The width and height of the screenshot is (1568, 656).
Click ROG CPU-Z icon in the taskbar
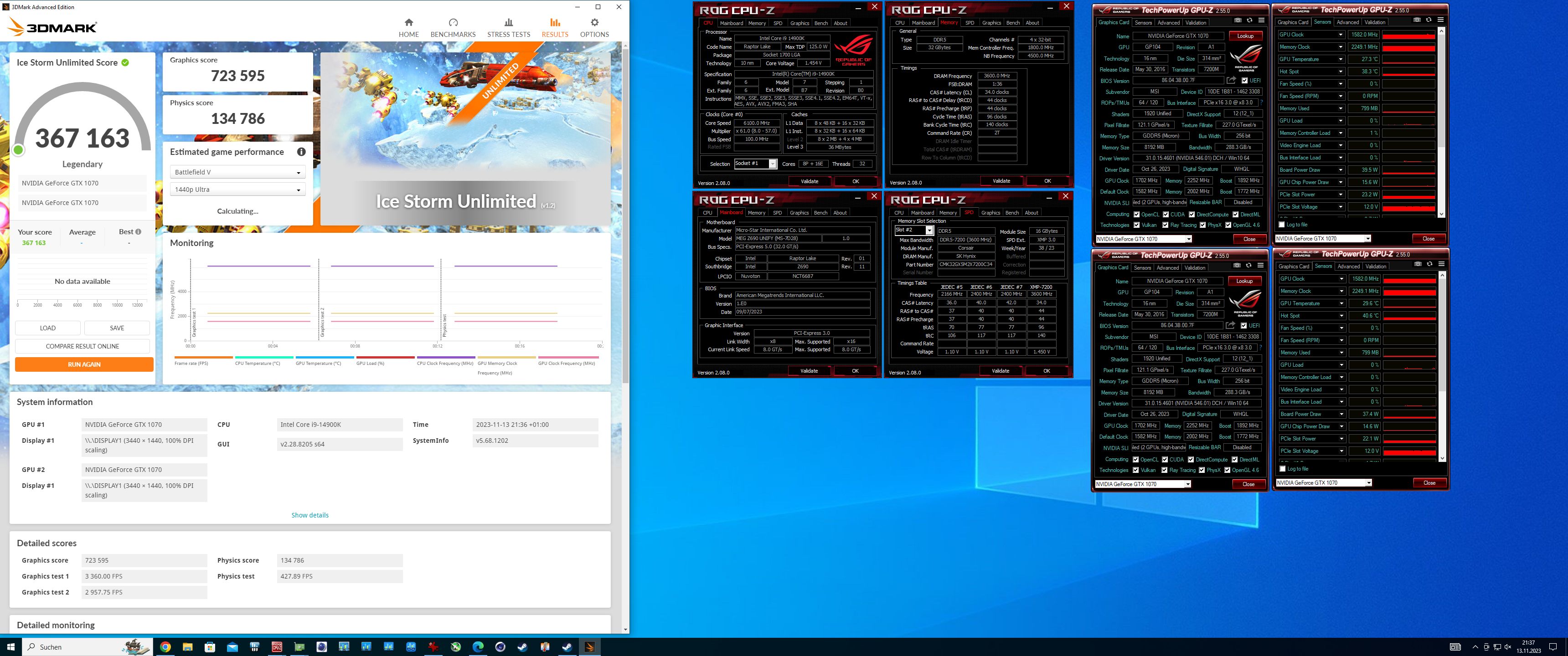click(x=277, y=647)
